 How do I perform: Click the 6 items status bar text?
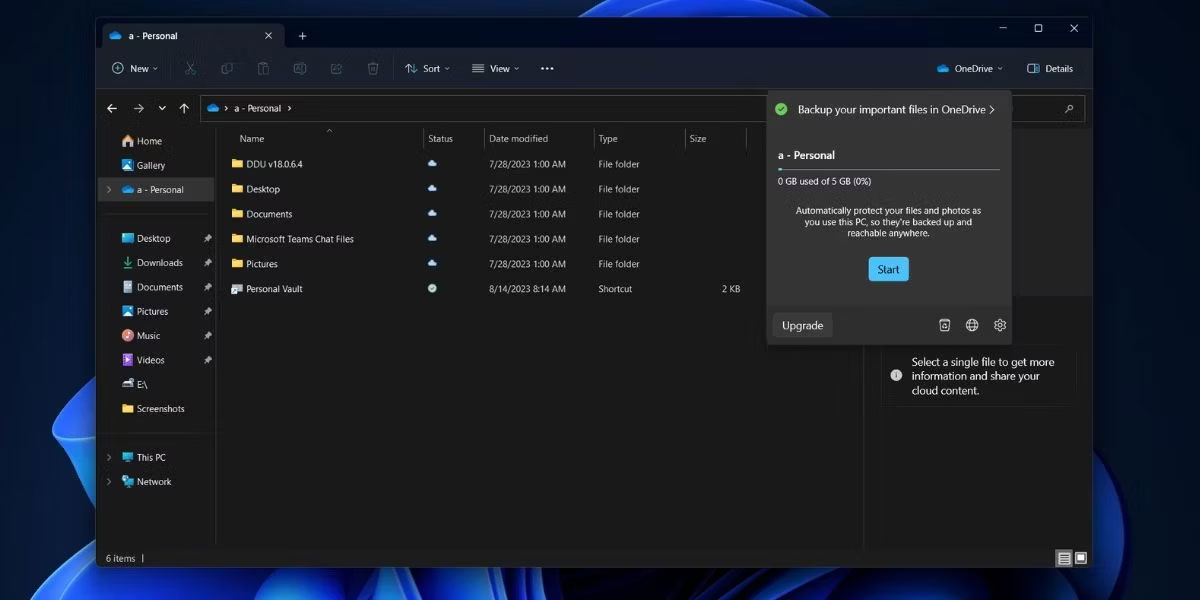click(x=120, y=558)
